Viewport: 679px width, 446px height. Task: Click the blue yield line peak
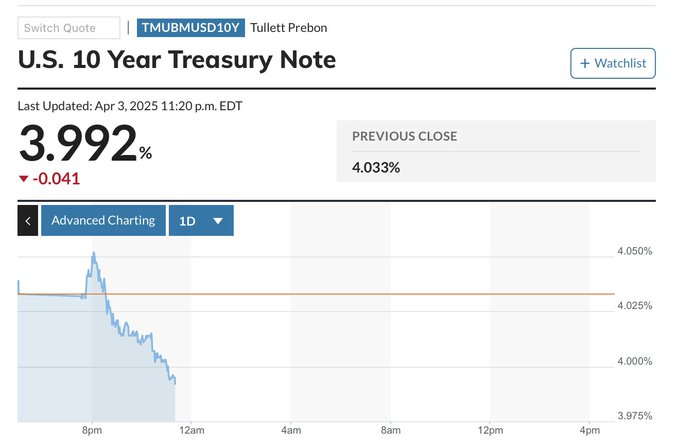tap(93, 254)
